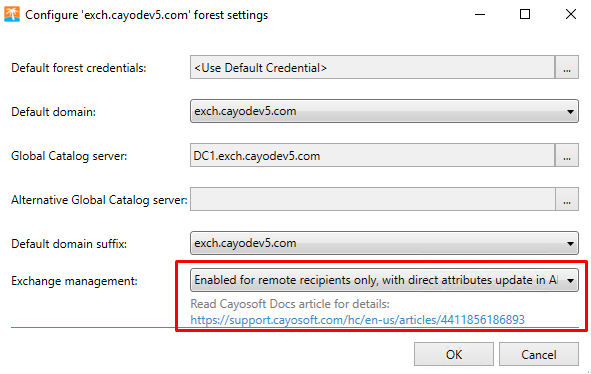
Task: Select the Default domain suffix combo box value
Action: coord(384,243)
